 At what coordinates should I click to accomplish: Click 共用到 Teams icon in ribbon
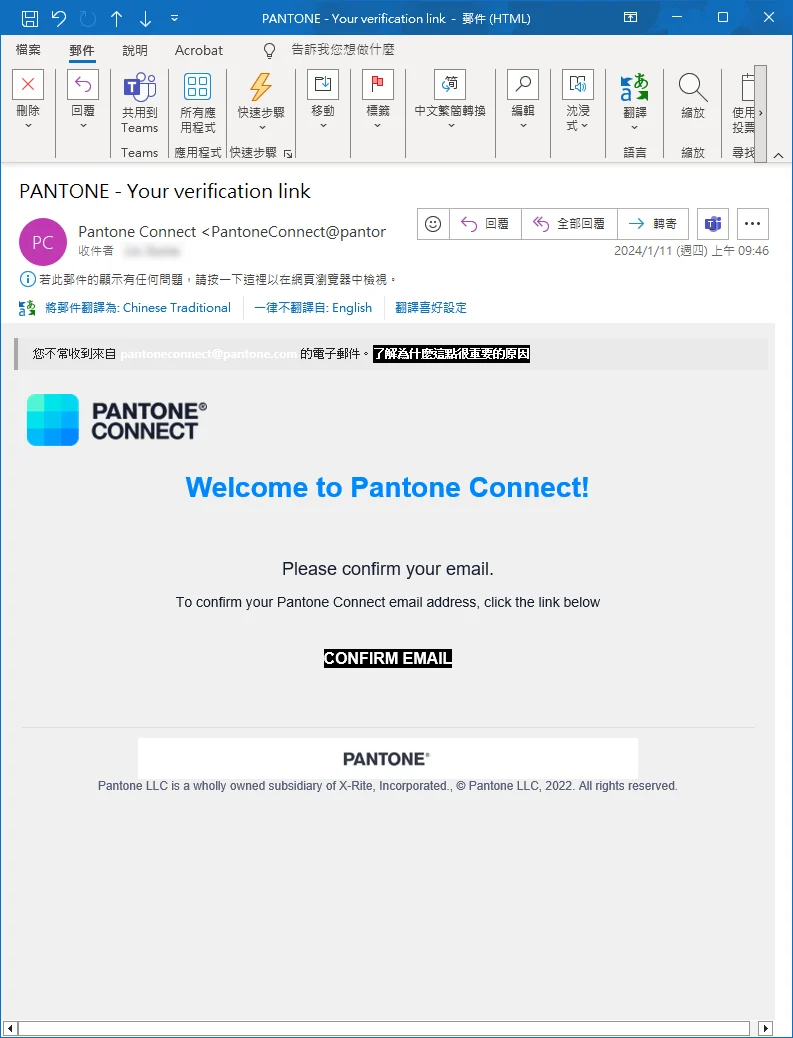(x=140, y=86)
